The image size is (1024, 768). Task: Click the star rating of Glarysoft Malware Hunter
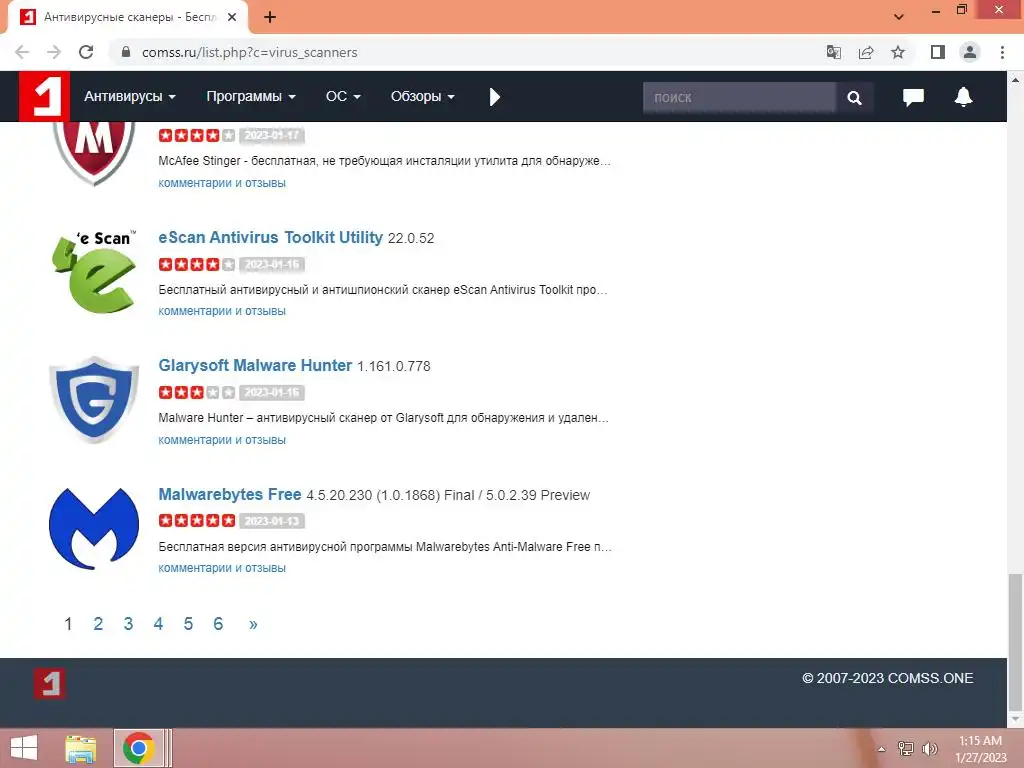point(197,392)
